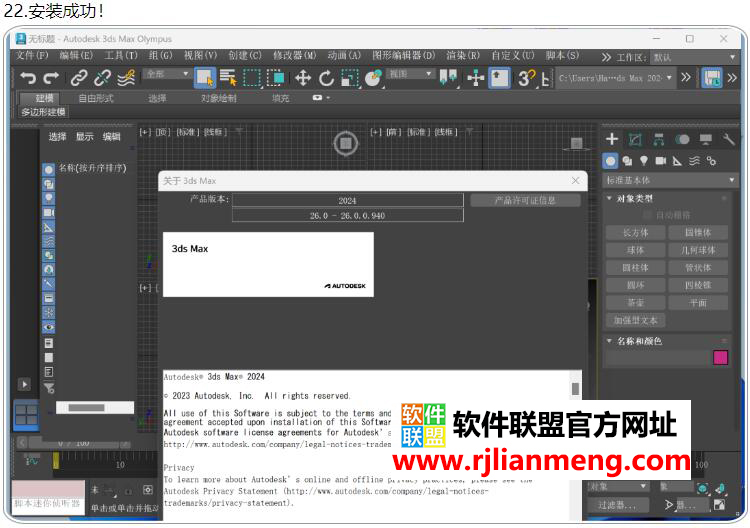Open the 修改器(M) menu
This screenshot has height=528, width=750.
[x=295, y=56]
